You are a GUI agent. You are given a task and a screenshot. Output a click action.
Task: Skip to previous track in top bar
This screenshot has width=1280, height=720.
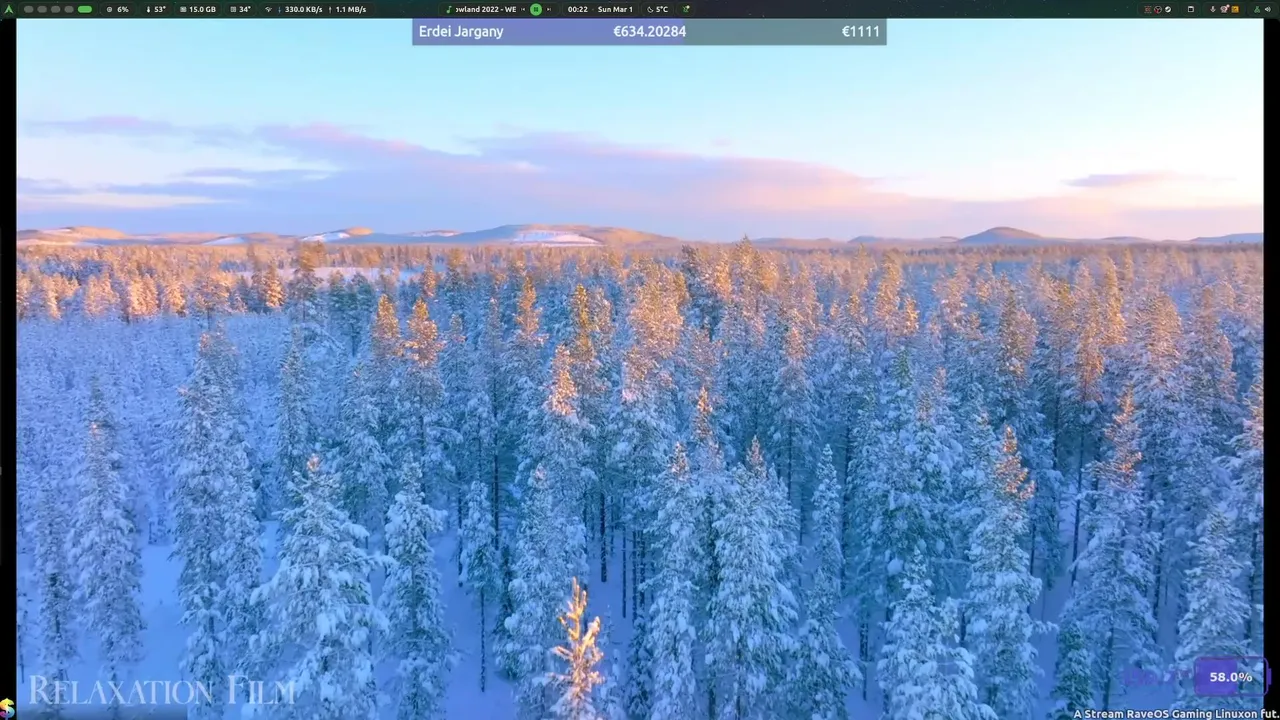[x=523, y=9]
